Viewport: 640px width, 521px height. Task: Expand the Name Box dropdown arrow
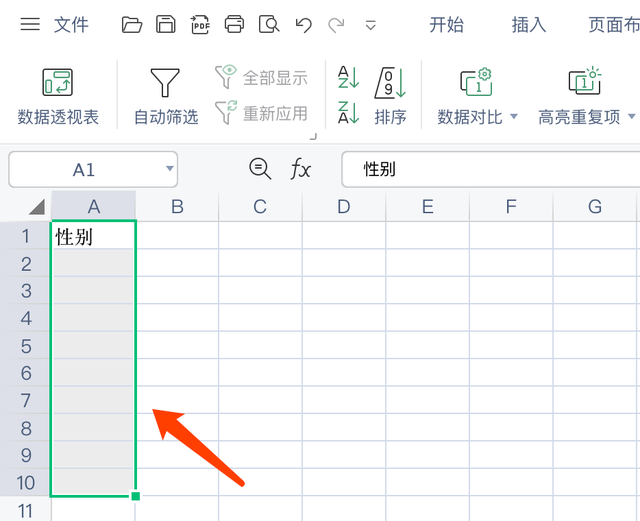[x=170, y=168]
